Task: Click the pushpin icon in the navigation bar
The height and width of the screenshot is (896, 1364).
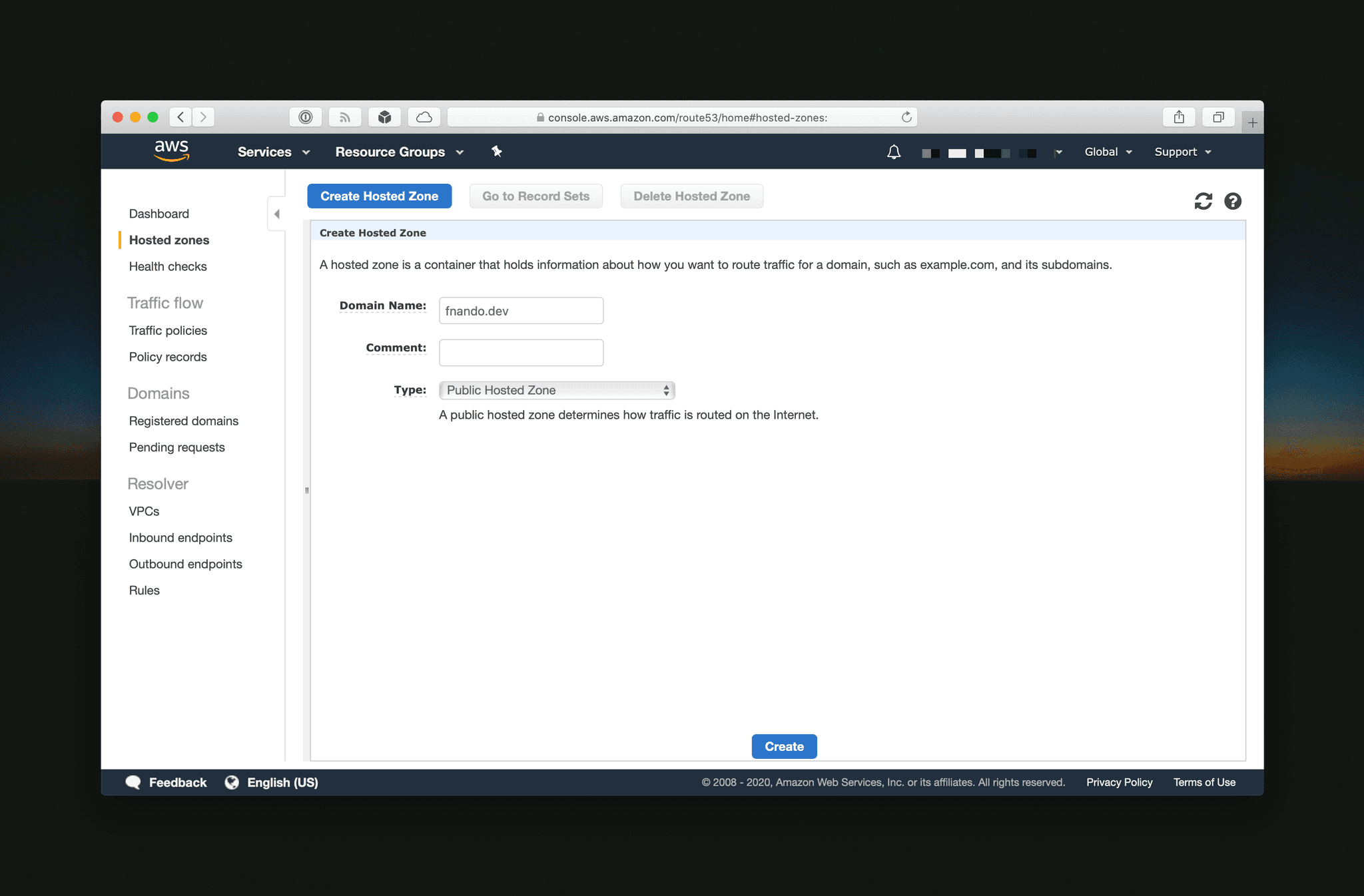Action: (x=497, y=152)
